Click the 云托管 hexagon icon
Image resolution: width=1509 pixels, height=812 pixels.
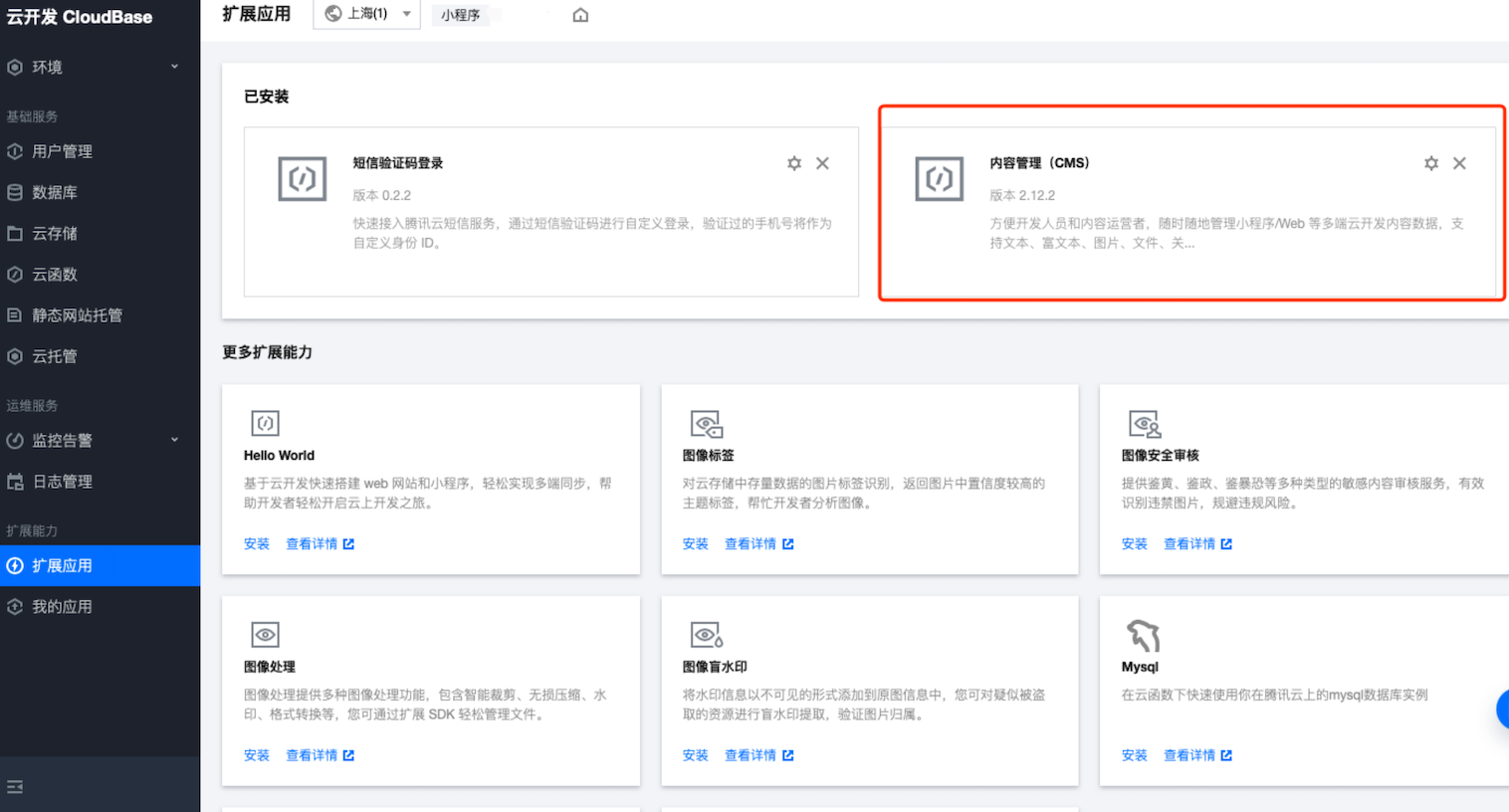coord(15,356)
